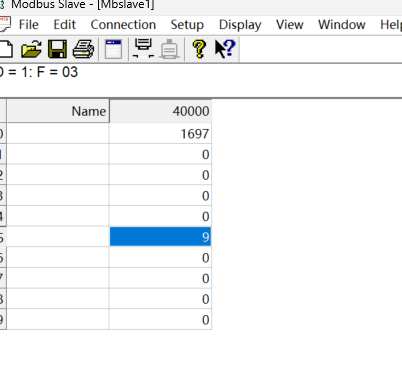This screenshot has height=368, width=402.
Task: Click the New document toolbar icon
Action: pos(6,49)
